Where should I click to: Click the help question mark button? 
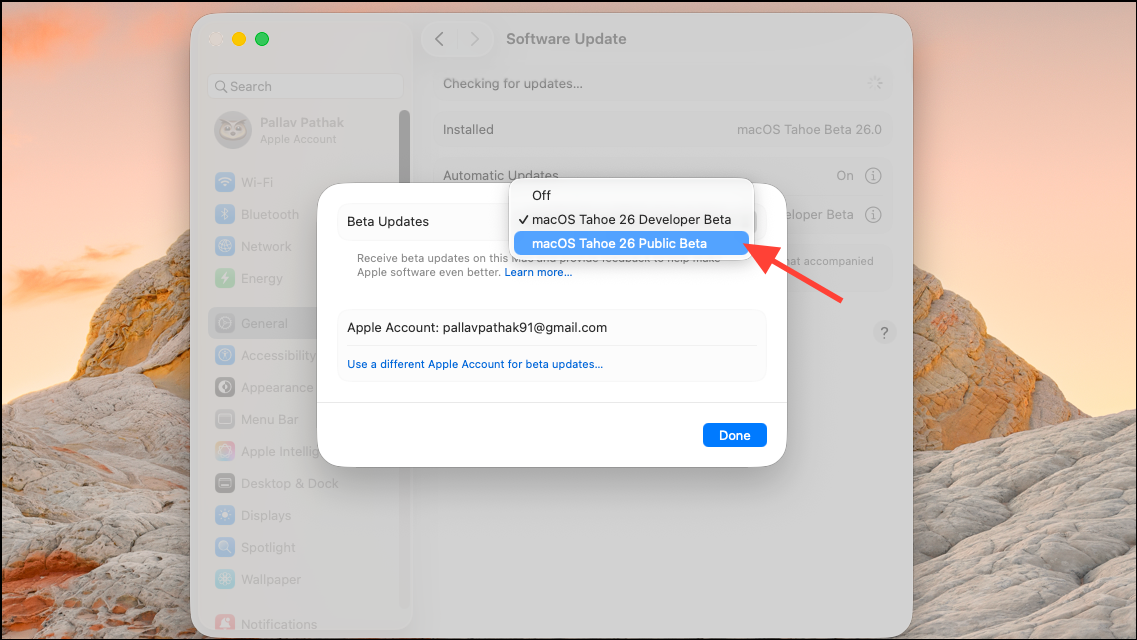pos(884,332)
